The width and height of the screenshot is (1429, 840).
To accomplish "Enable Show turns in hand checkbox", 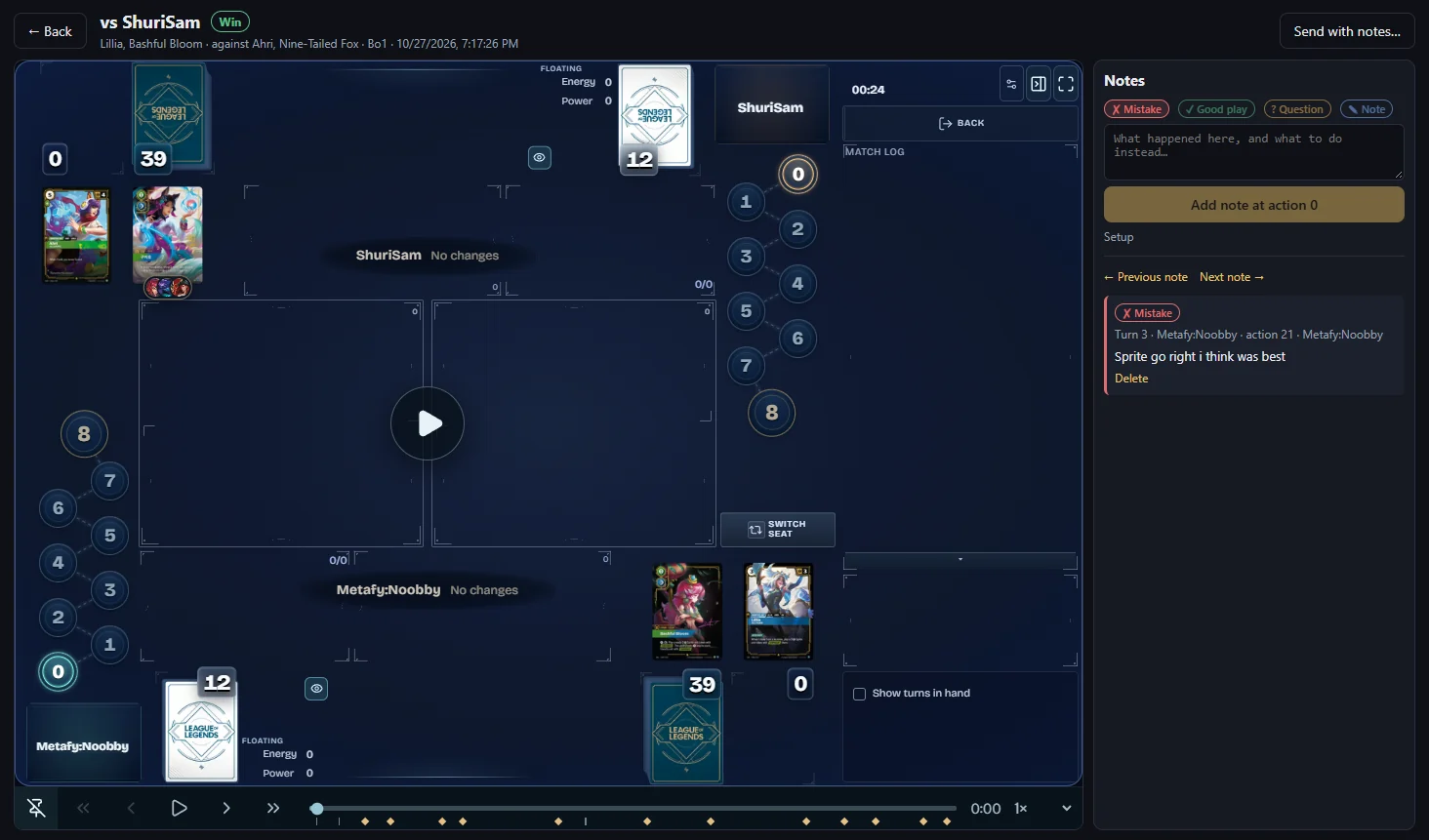I will tap(859, 694).
